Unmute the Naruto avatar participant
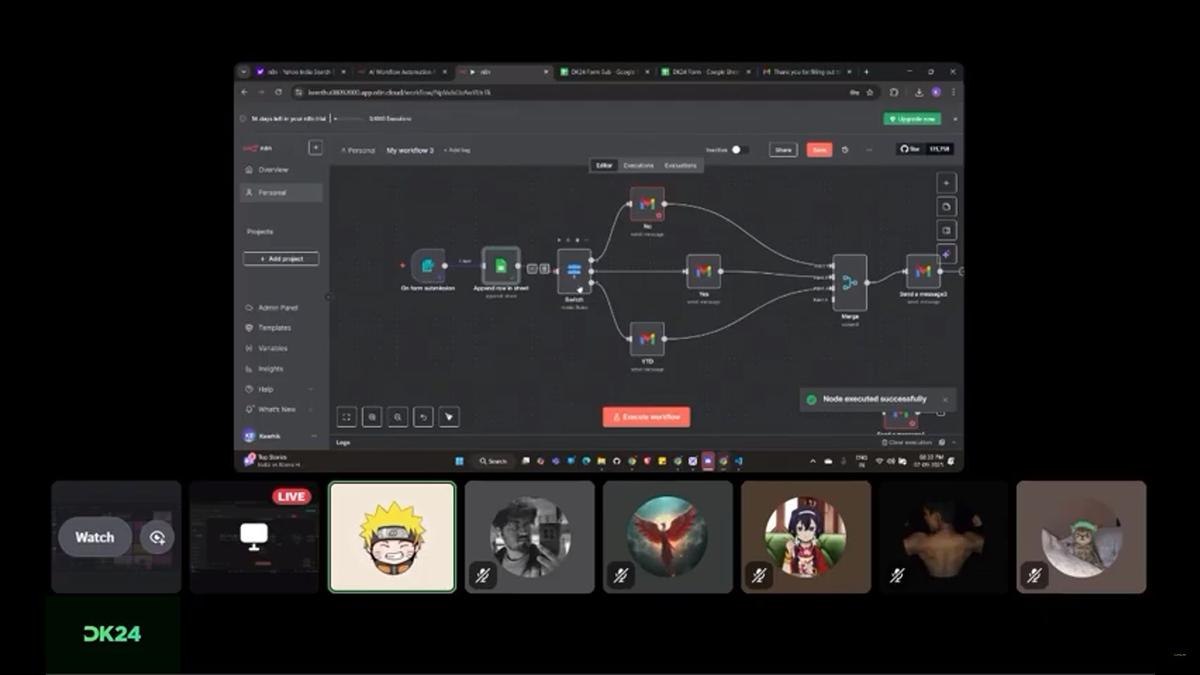 [392, 536]
